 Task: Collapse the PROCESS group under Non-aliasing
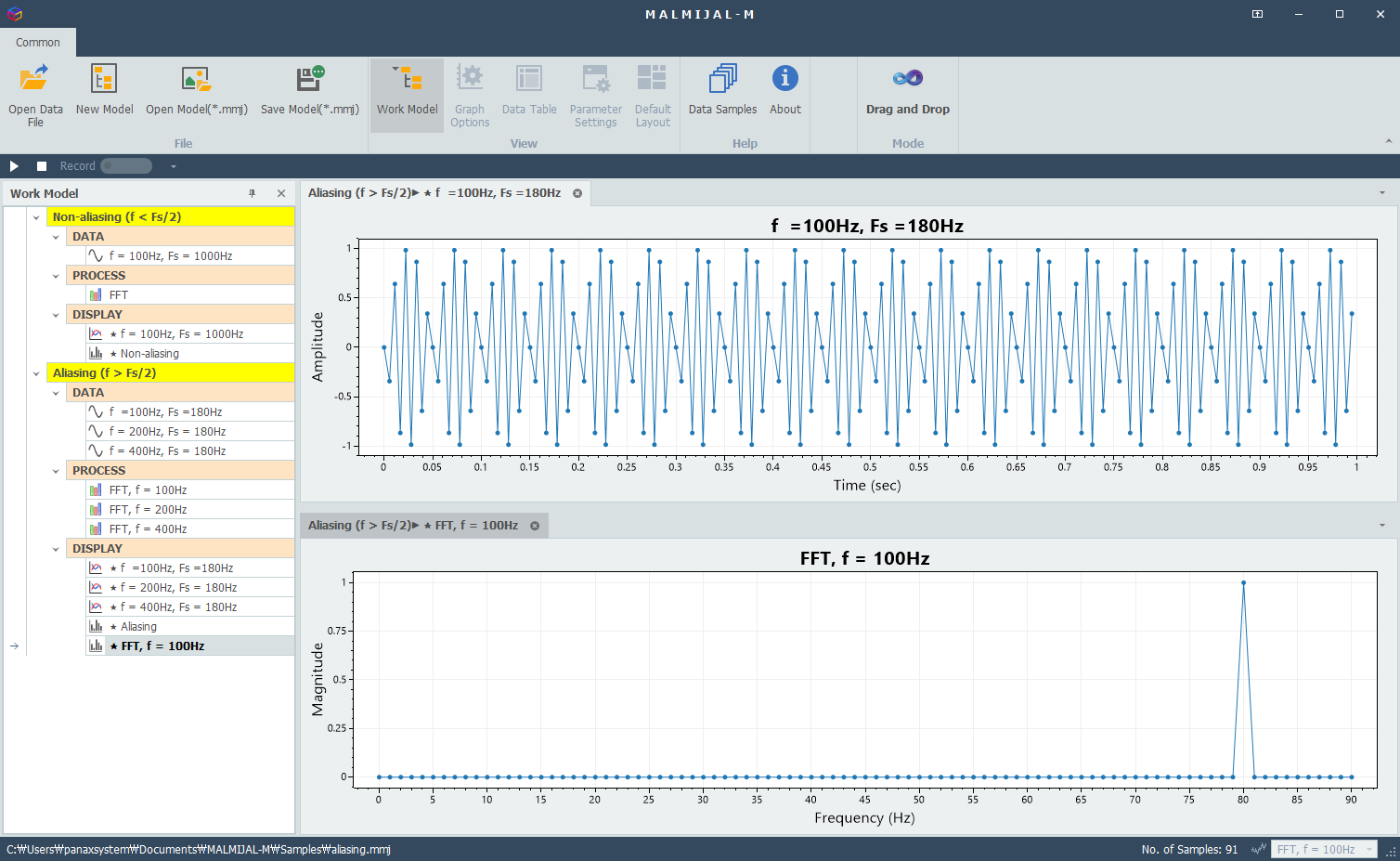click(56, 276)
